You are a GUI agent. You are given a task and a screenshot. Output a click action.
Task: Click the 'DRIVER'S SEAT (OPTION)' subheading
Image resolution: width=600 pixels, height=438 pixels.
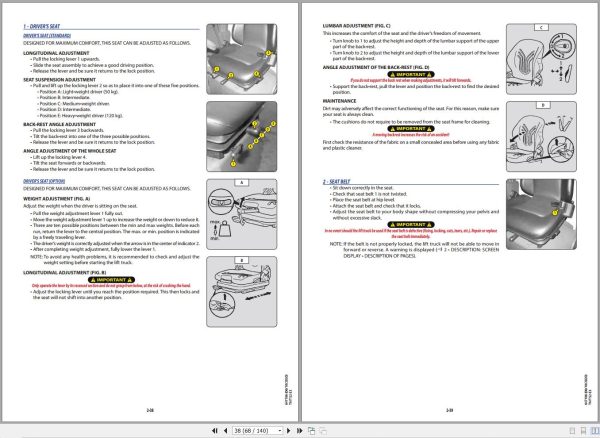(44, 181)
